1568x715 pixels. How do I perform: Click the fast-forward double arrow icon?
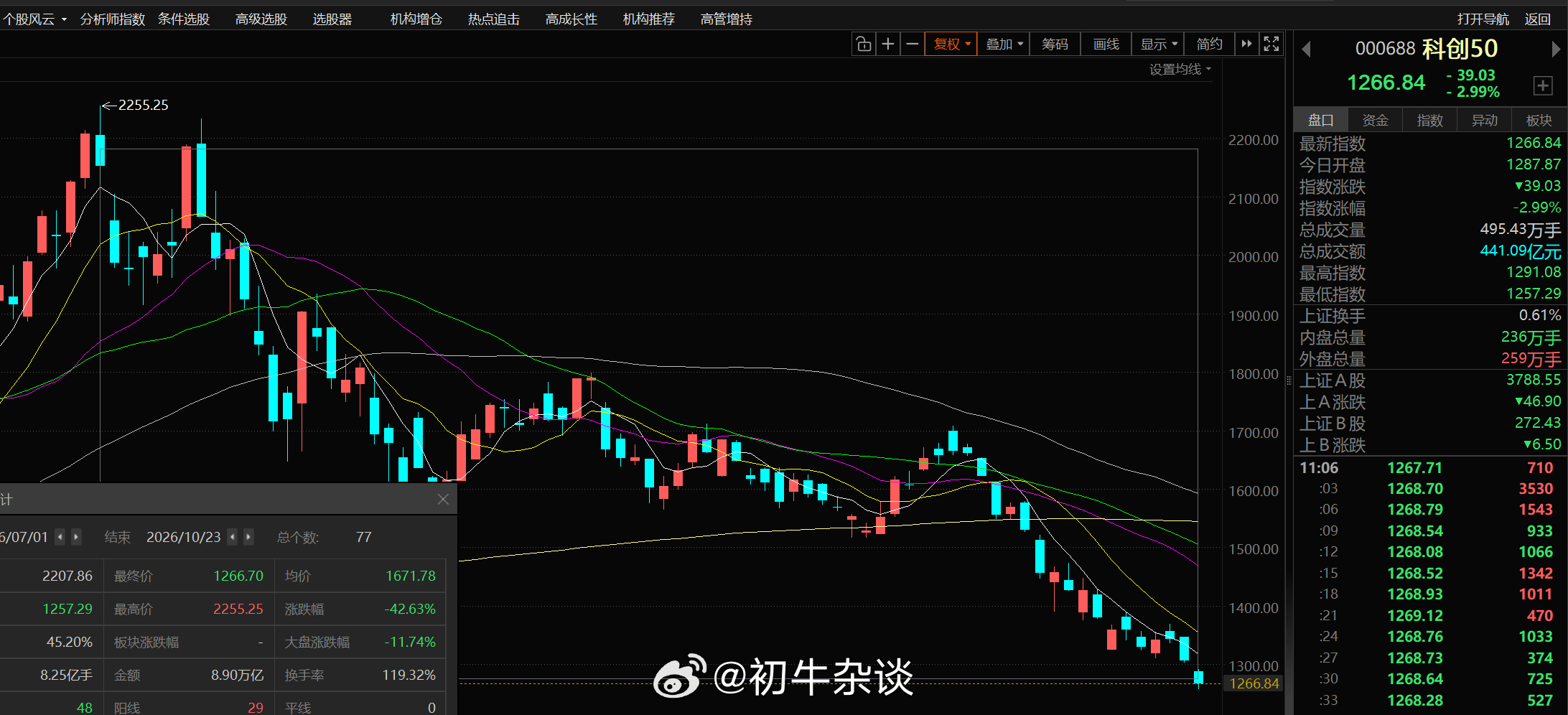(x=1246, y=45)
